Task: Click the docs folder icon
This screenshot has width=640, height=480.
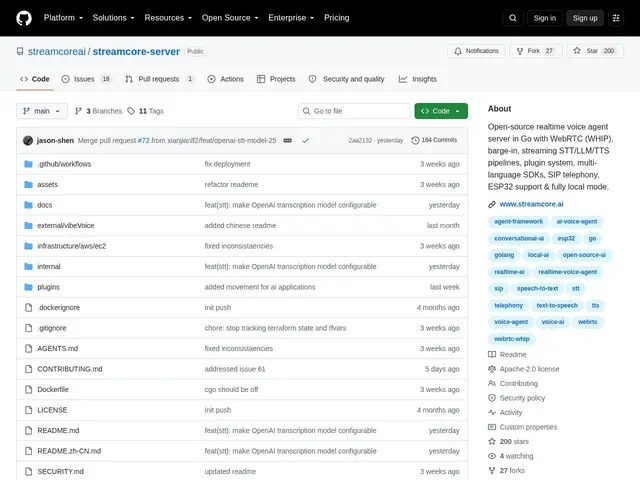Action: click(28, 205)
